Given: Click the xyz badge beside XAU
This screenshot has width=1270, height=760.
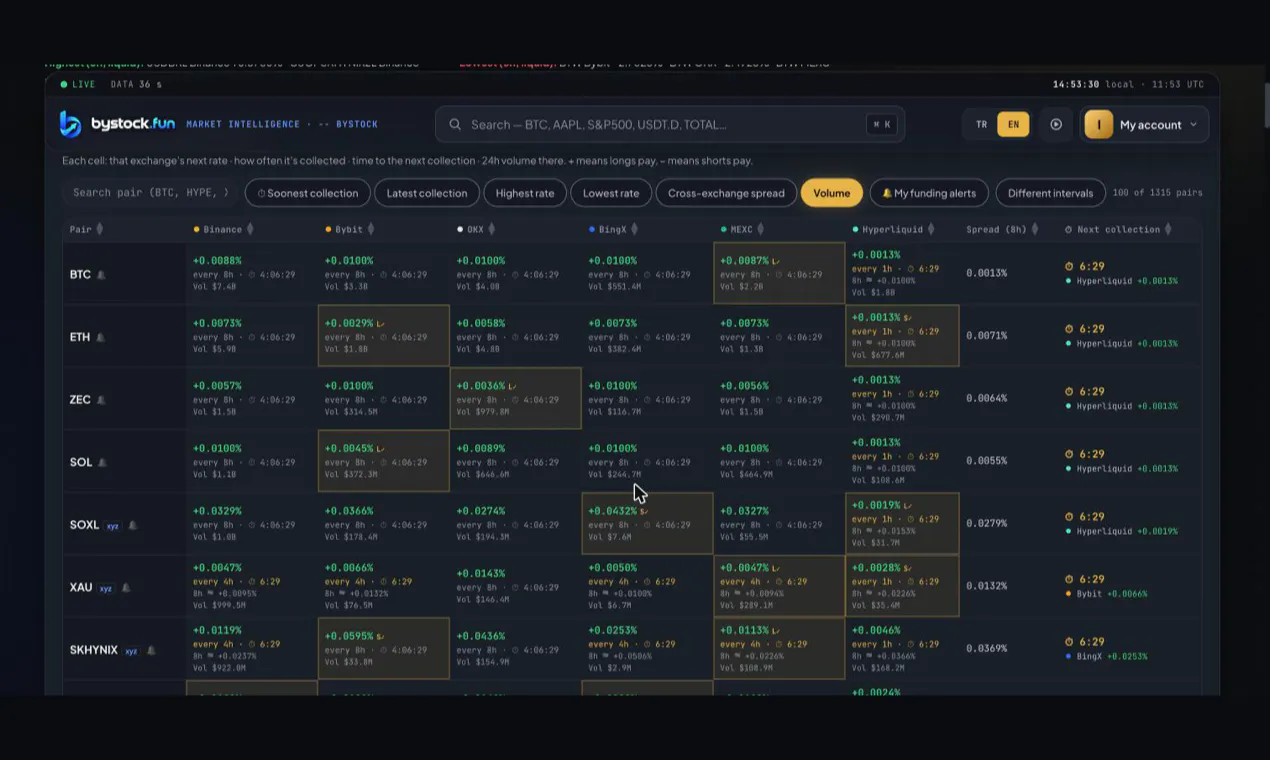Looking at the screenshot, I should 106,588.
